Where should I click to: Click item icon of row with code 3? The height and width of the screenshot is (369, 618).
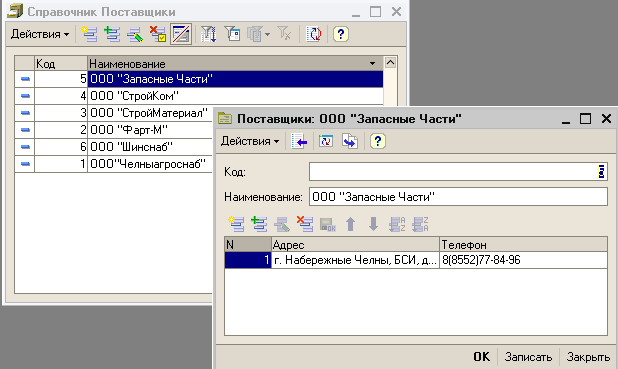[x=25, y=113]
